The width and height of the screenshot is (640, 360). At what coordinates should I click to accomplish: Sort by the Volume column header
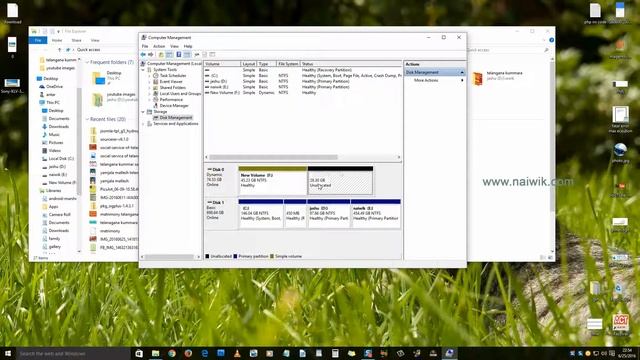pyautogui.click(x=222, y=64)
